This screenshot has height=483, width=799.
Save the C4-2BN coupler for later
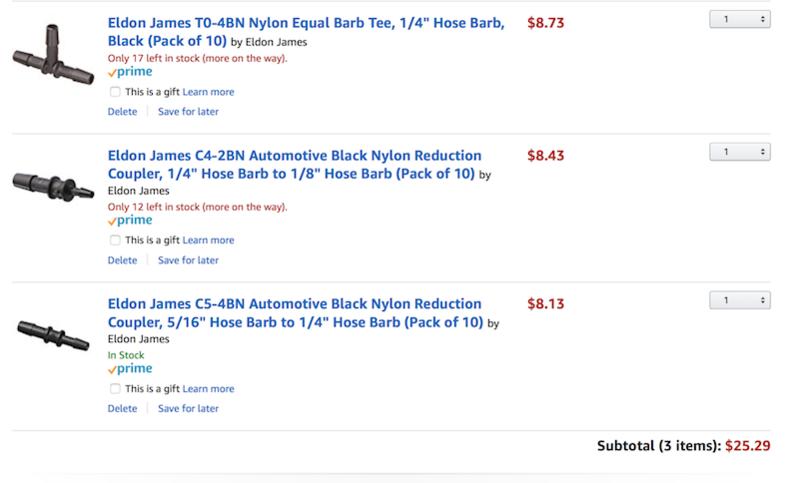[x=188, y=260]
